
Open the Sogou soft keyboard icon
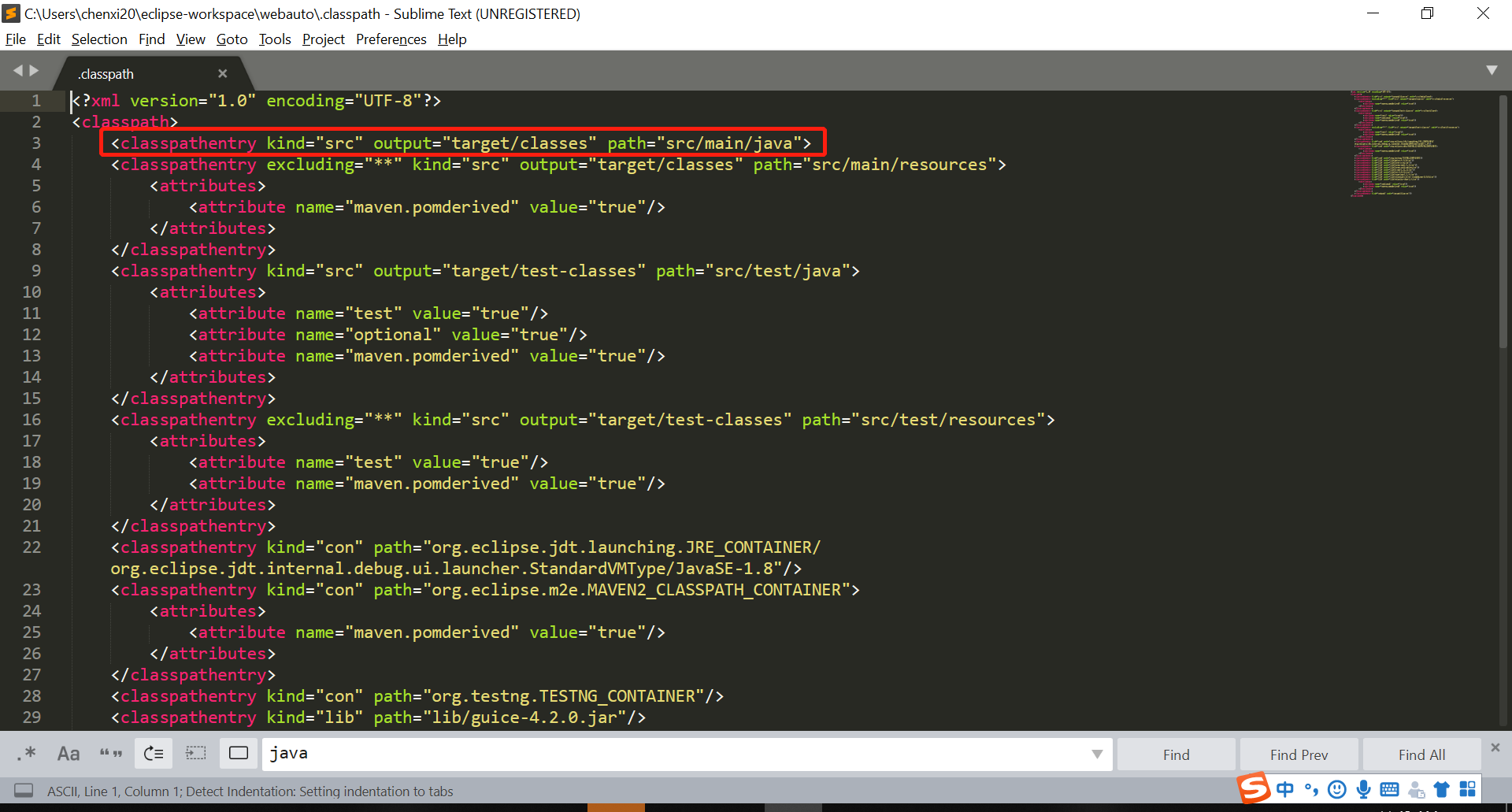1390,789
